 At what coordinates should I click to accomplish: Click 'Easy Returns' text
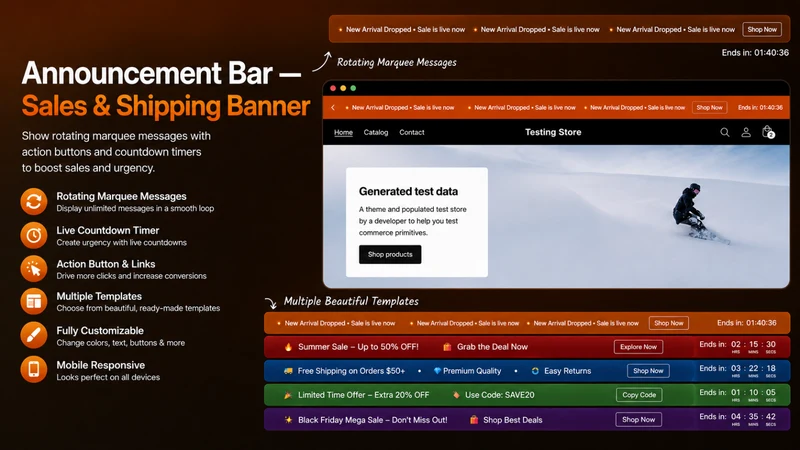(x=567, y=371)
